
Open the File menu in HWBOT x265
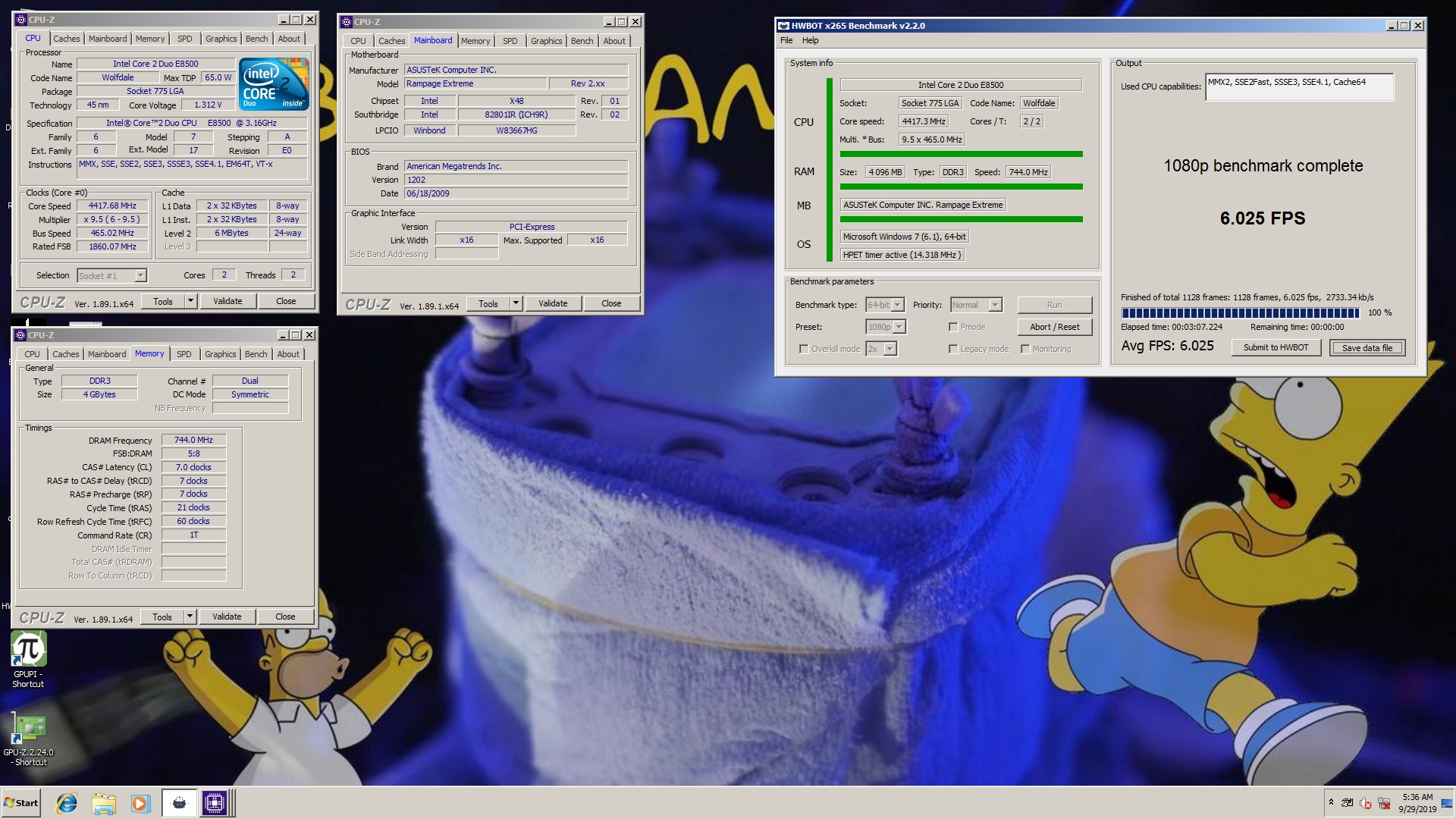(786, 40)
